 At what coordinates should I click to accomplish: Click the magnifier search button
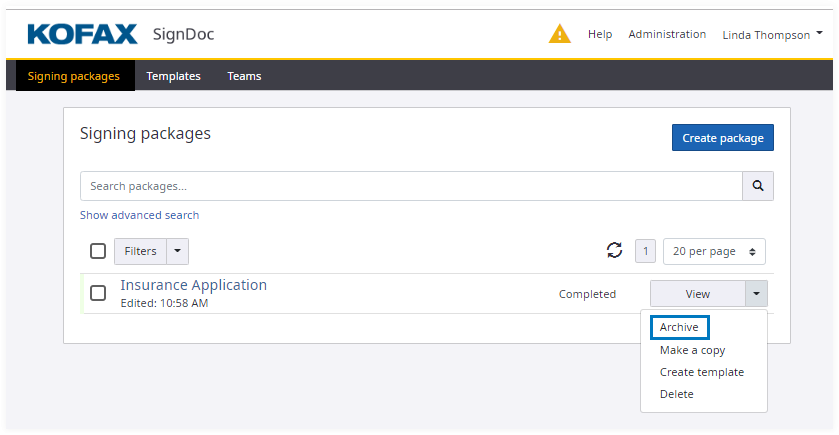pos(757,186)
